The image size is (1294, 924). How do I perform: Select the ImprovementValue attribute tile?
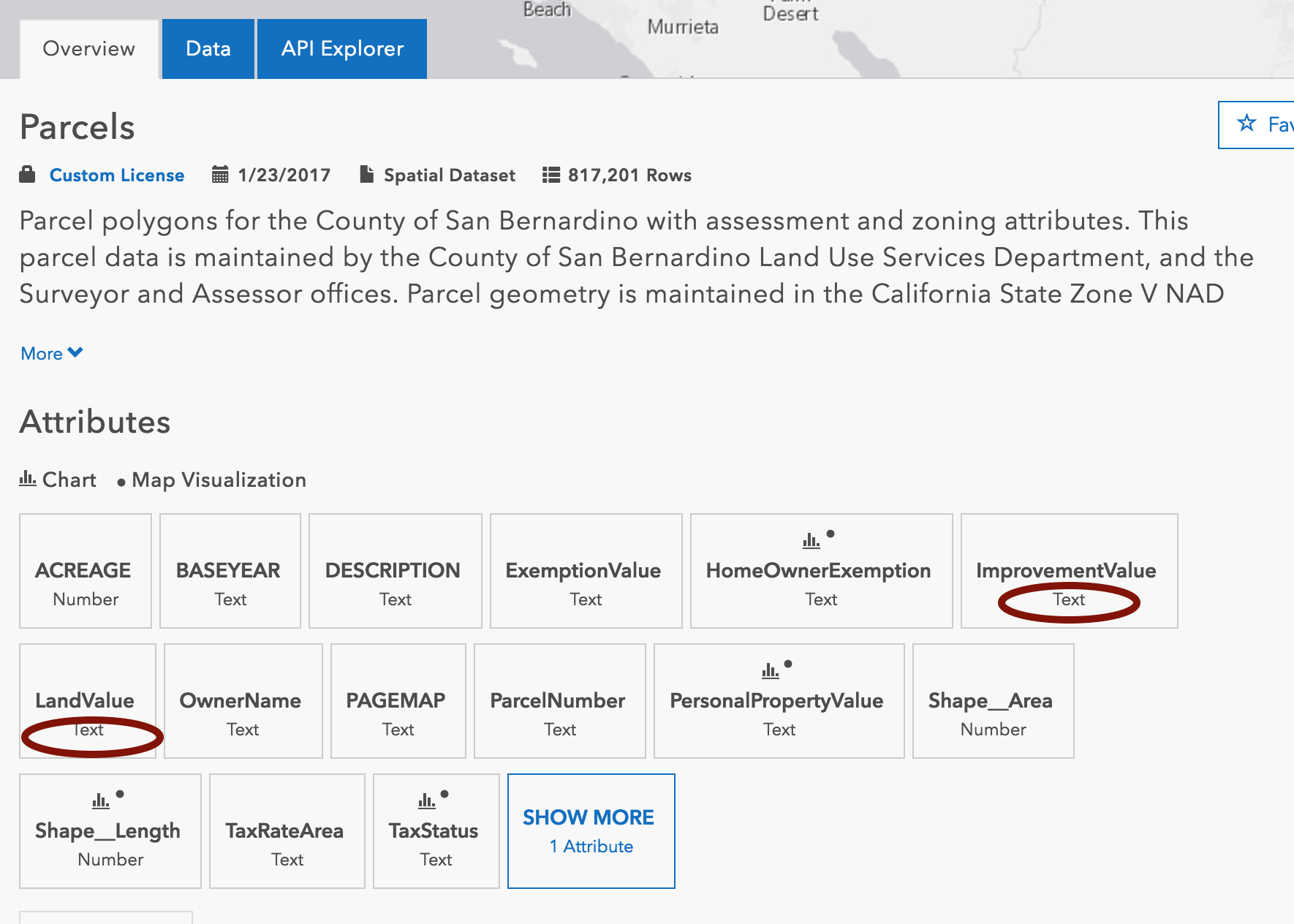(1068, 571)
